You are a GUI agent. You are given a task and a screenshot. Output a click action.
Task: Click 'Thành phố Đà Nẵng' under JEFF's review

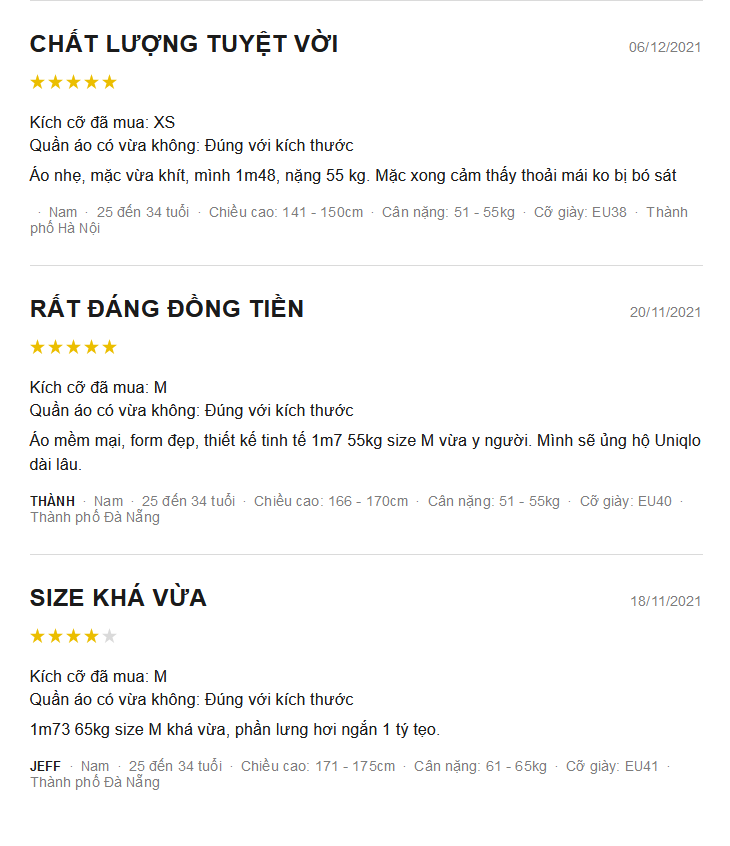point(95,782)
